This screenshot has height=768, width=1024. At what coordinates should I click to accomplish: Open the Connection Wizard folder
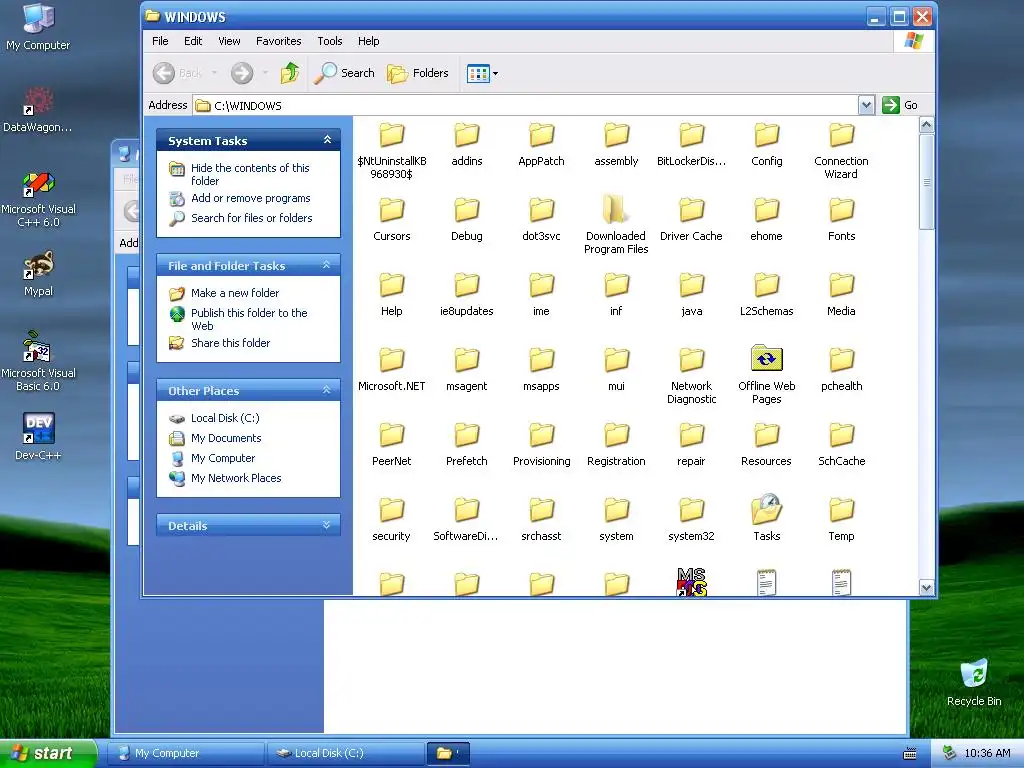[x=841, y=152]
